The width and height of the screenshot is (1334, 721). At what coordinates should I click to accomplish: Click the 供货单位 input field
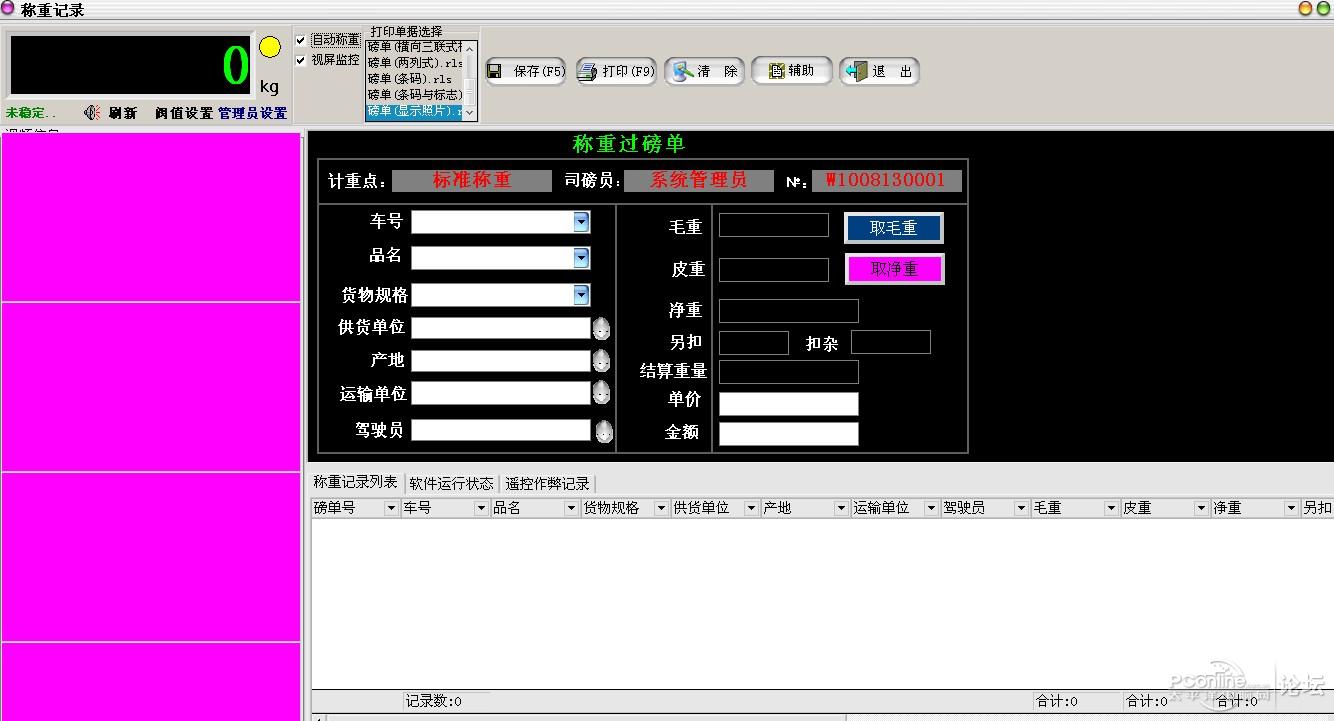pyautogui.click(x=501, y=328)
